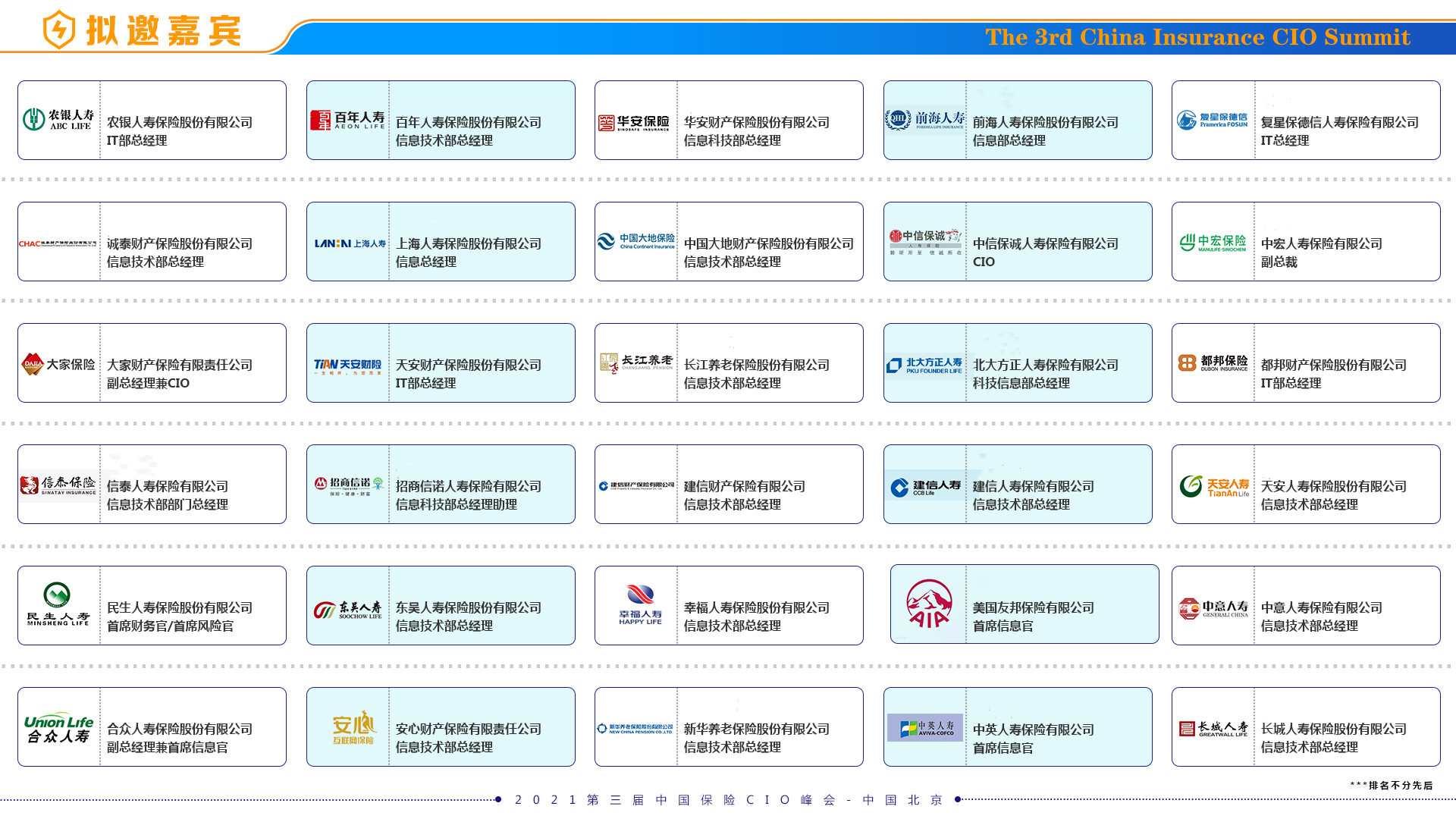Image resolution: width=1456 pixels, height=819 pixels.
Task: Click text 副总经理兼CIO under 大家财产保险
Action: [x=148, y=383]
